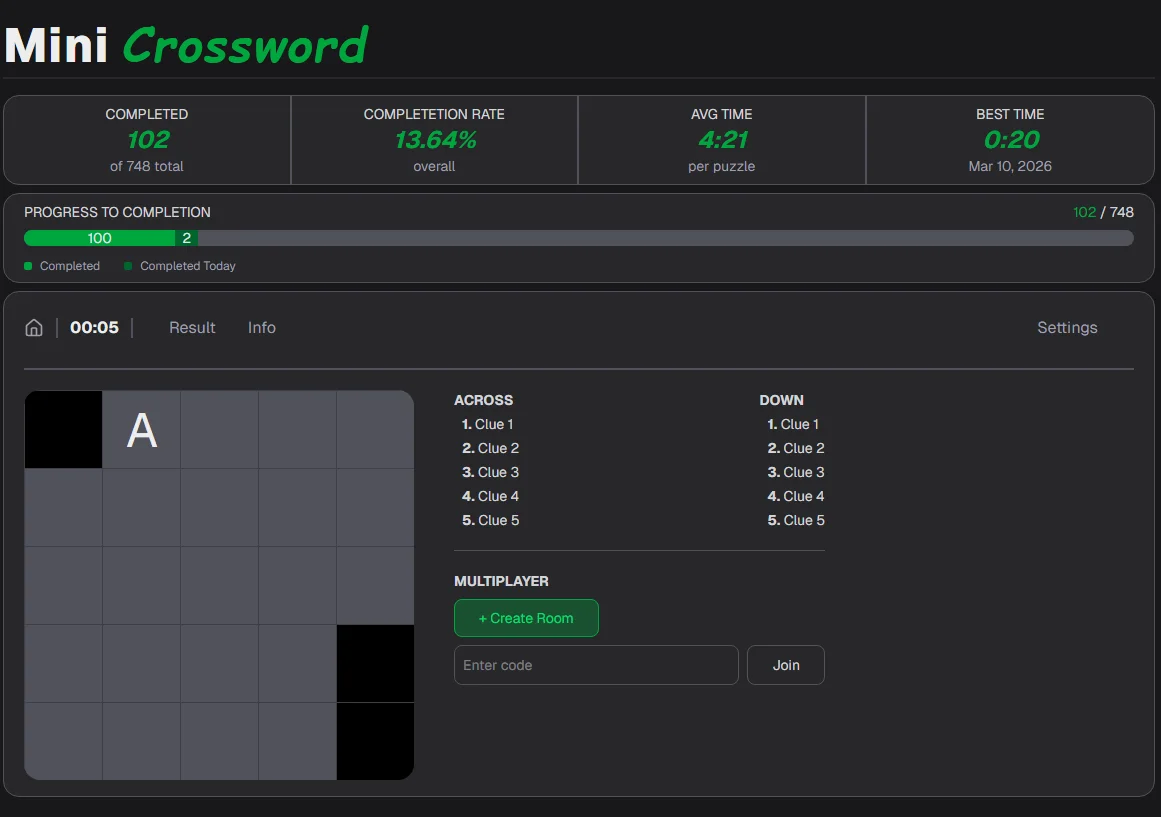Click the crossword cell containing letter A

pyautogui.click(x=142, y=430)
